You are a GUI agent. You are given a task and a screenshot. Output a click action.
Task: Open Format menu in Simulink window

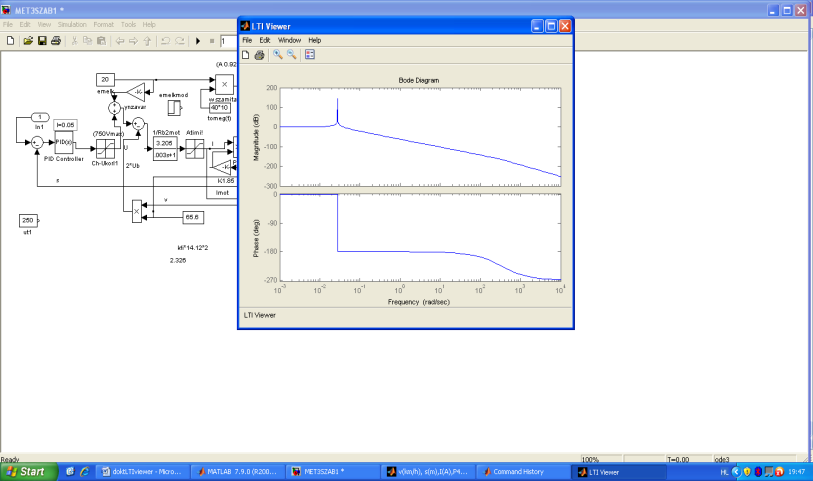[104, 24]
